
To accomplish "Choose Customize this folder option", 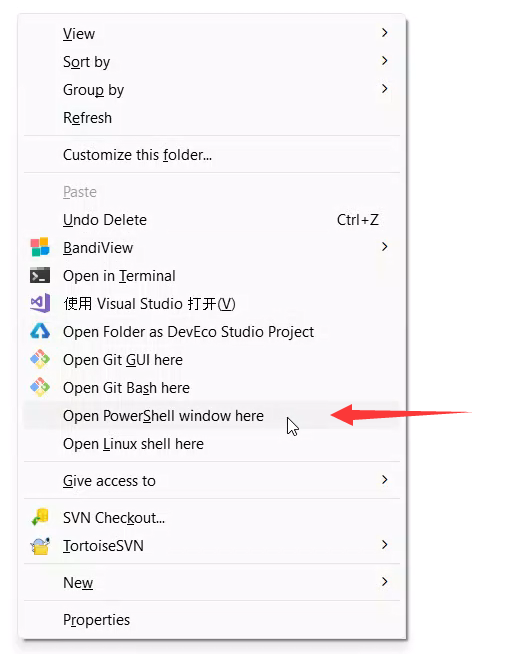I will tap(212, 155).
